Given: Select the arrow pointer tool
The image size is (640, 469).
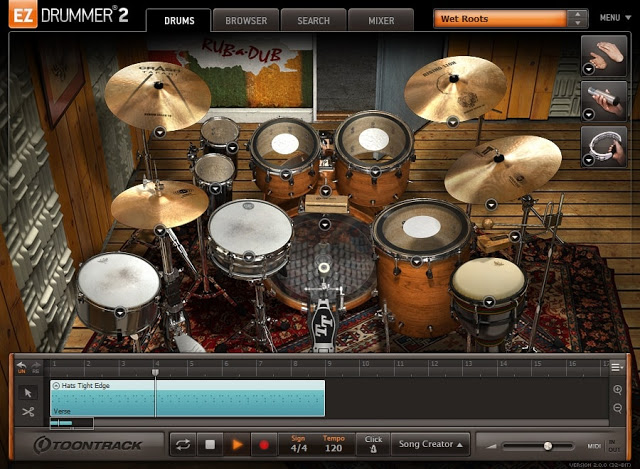Looking at the screenshot, I should click(28, 393).
